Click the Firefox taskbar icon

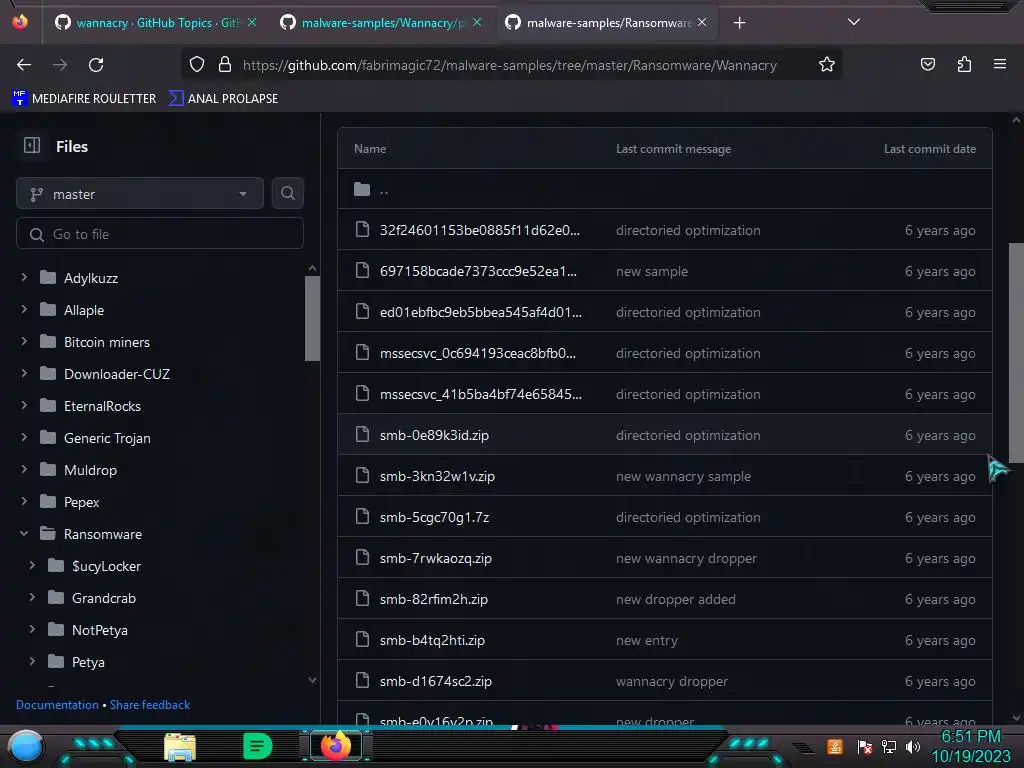(336, 746)
